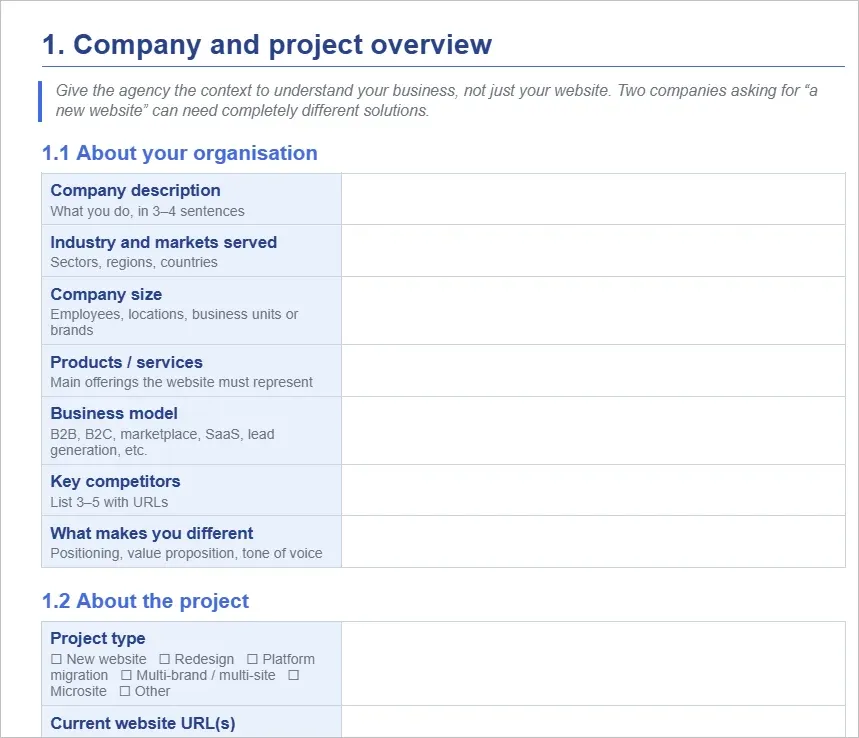Click the Products / services answer cell
Image resolution: width=859 pixels, height=738 pixels.
pyautogui.click(x=593, y=371)
